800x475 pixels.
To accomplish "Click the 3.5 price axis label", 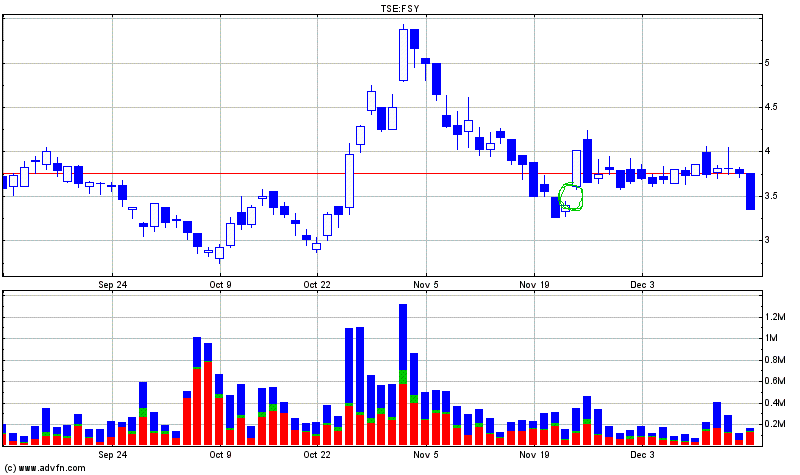I will [770, 196].
